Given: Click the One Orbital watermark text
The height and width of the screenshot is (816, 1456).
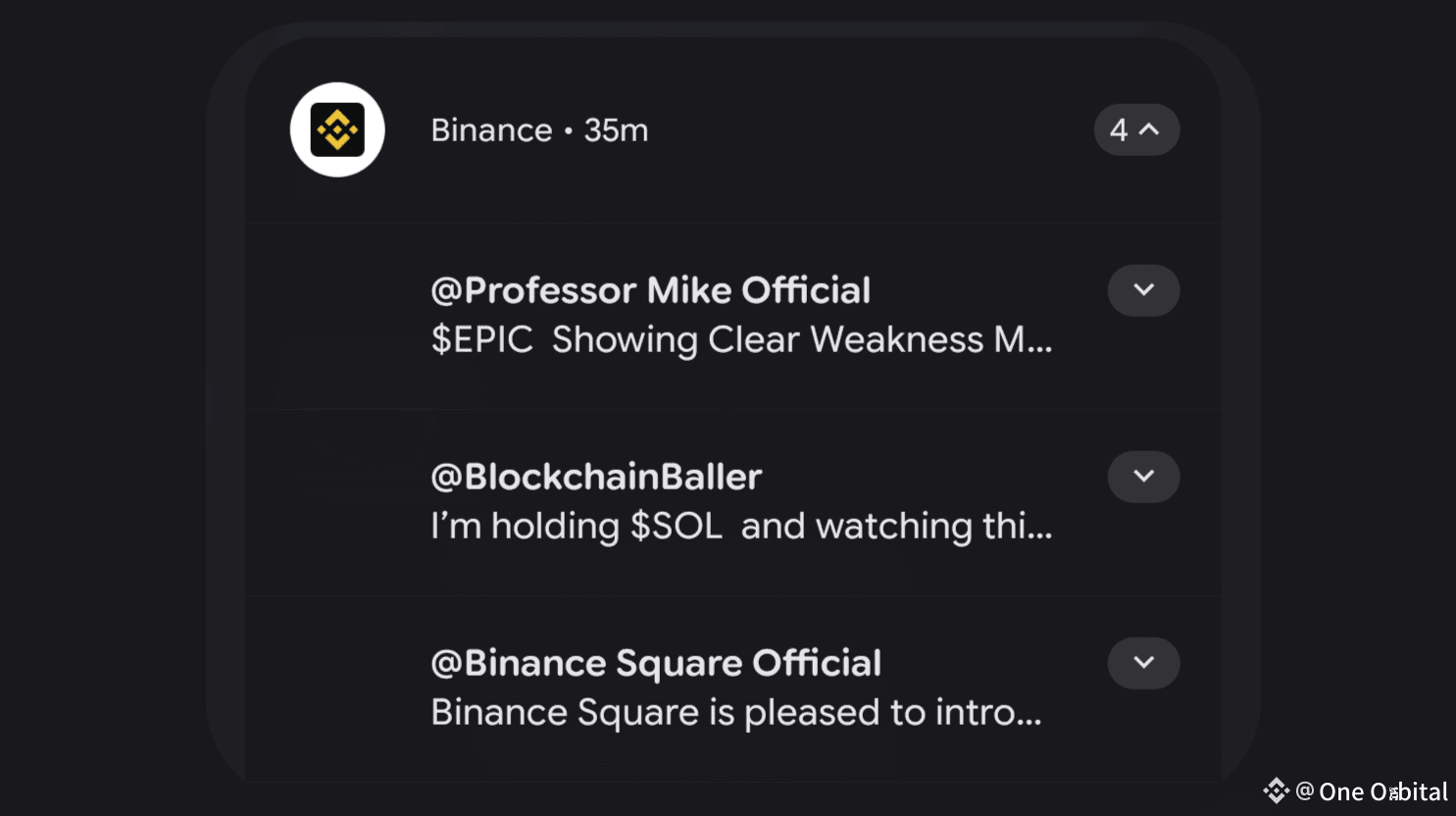Looking at the screenshot, I should point(1383,791).
